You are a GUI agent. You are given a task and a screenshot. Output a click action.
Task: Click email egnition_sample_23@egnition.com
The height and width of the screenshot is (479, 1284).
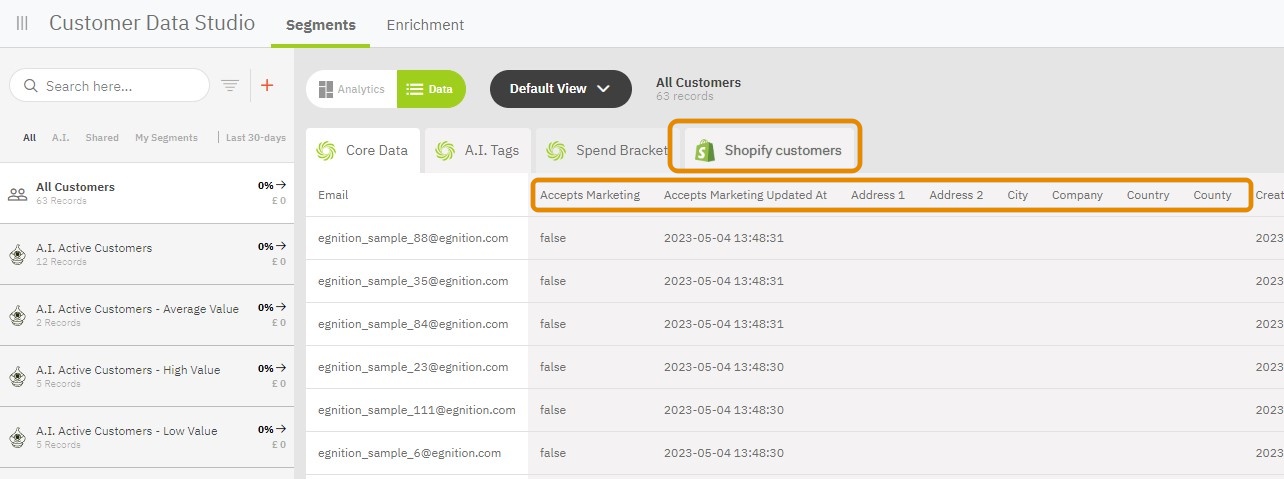[x=413, y=367]
